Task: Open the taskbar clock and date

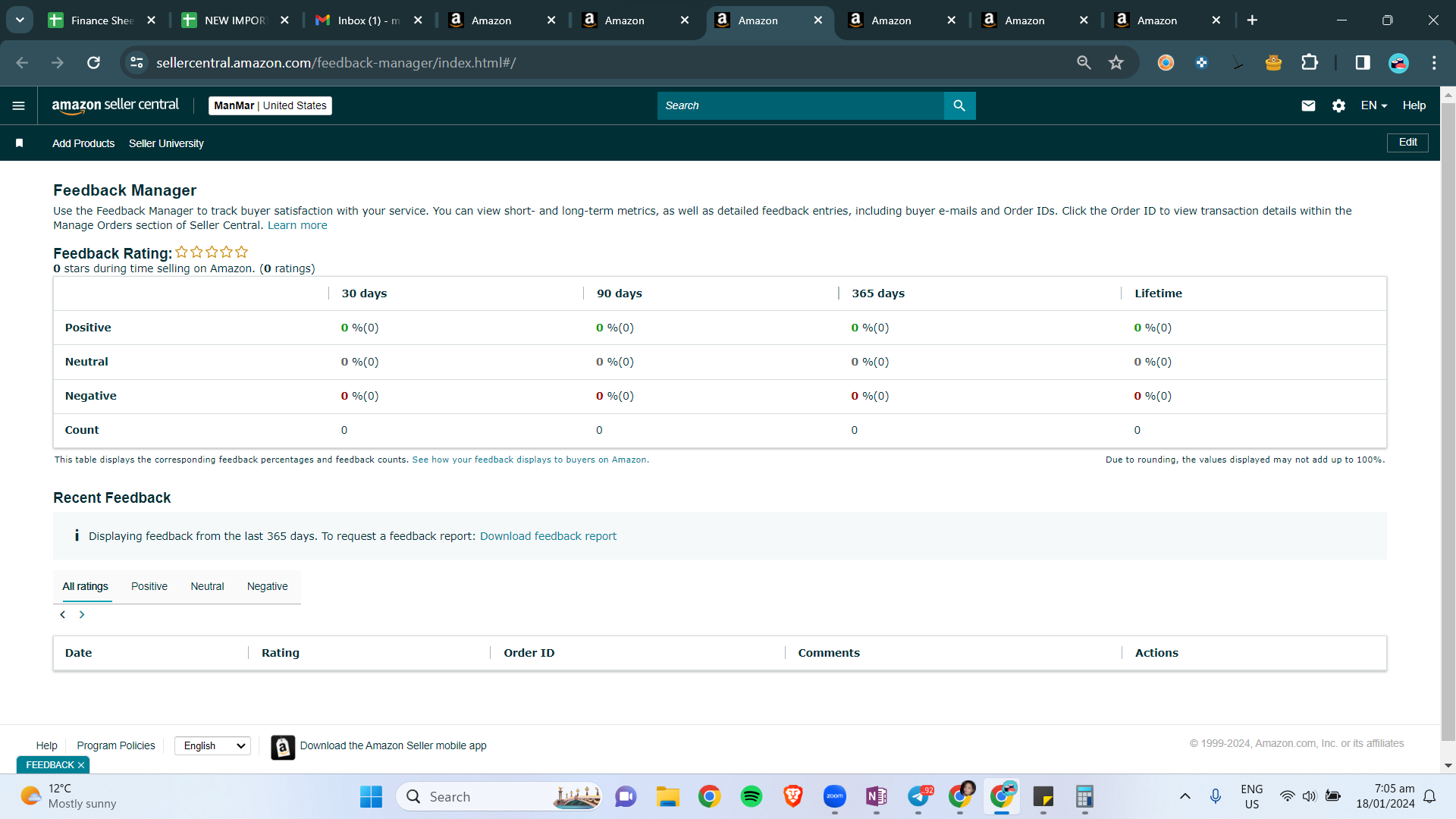Action: click(1385, 796)
